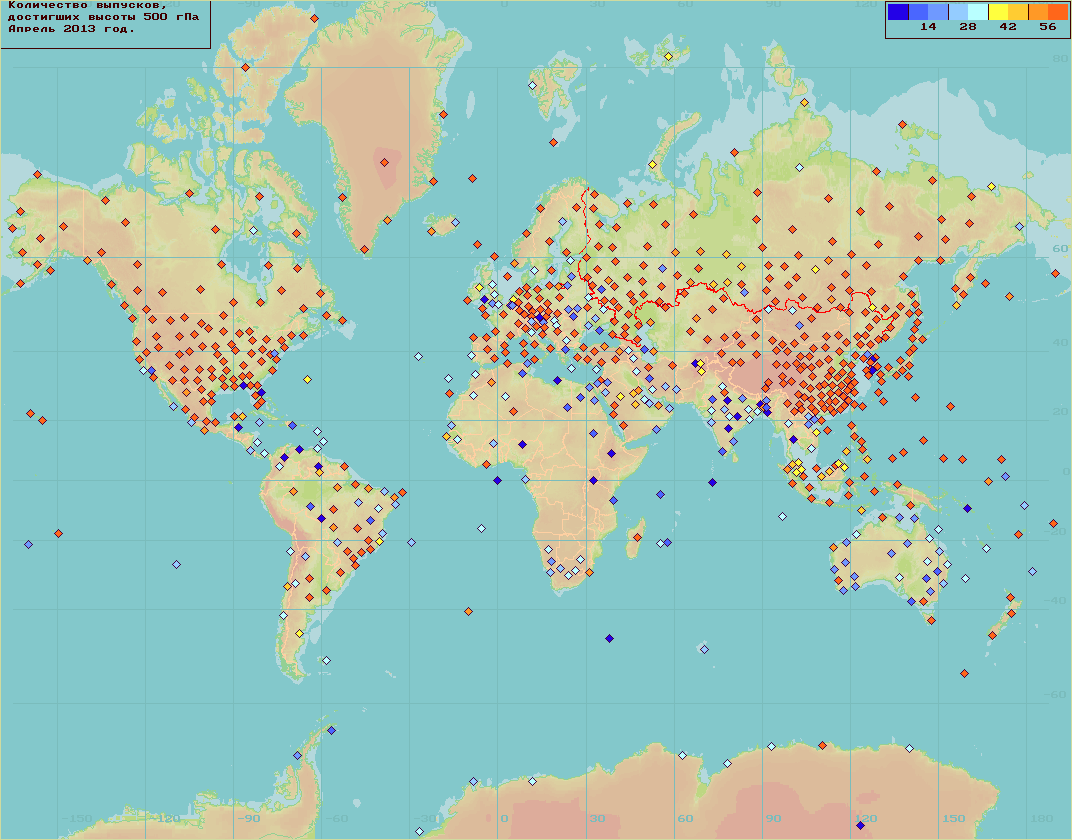1072x840 pixels.
Task: Click the yellow marker on Franz Josef Land
Action: pyautogui.click(x=668, y=56)
